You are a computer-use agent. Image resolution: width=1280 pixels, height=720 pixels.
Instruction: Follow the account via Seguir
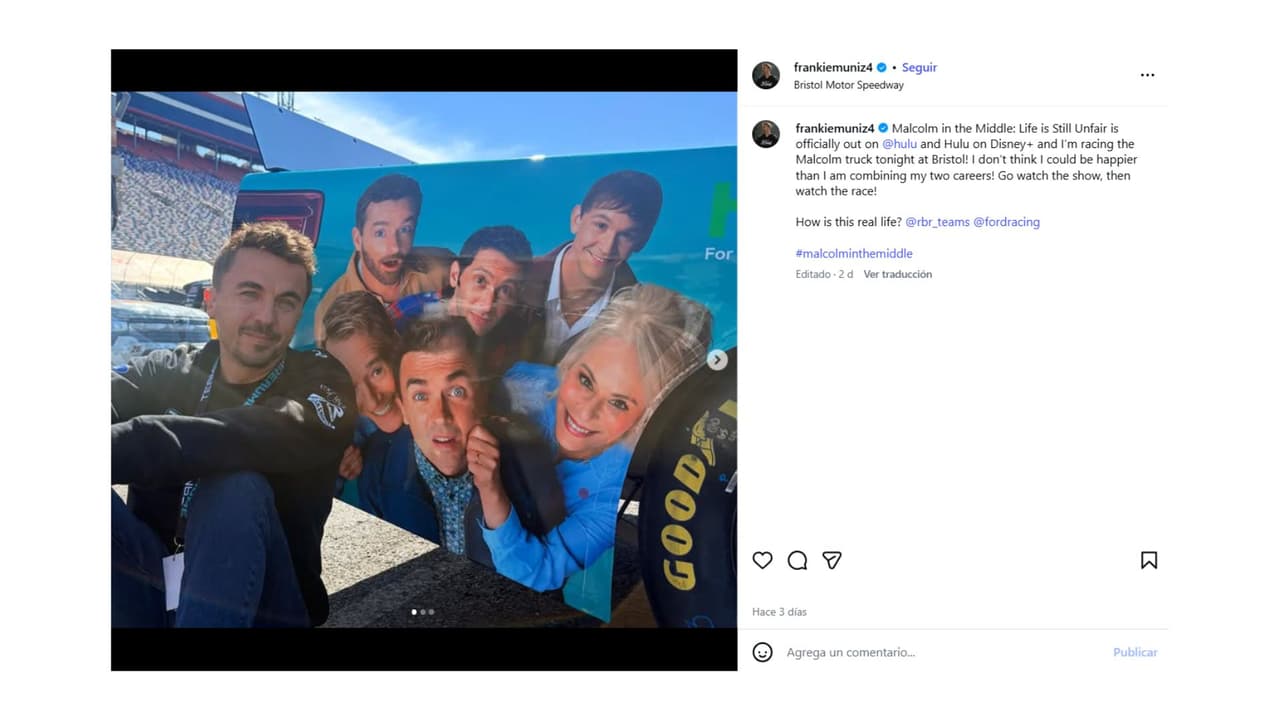pyautogui.click(x=919, y=68)
